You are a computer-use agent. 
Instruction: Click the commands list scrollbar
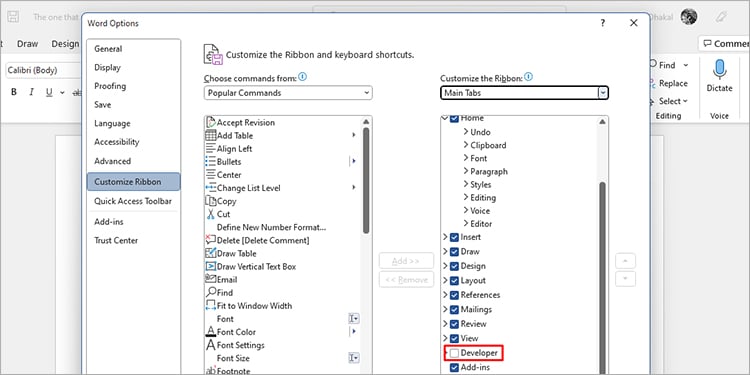tap(366, 179)
